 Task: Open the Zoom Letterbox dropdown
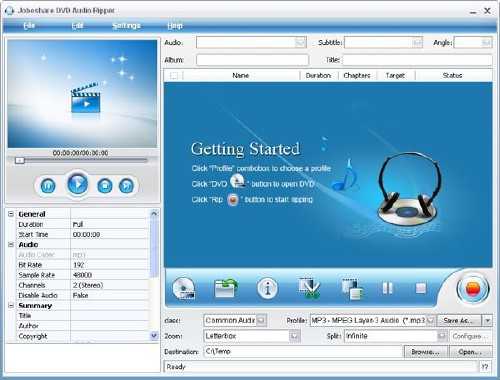pos(294,336)
